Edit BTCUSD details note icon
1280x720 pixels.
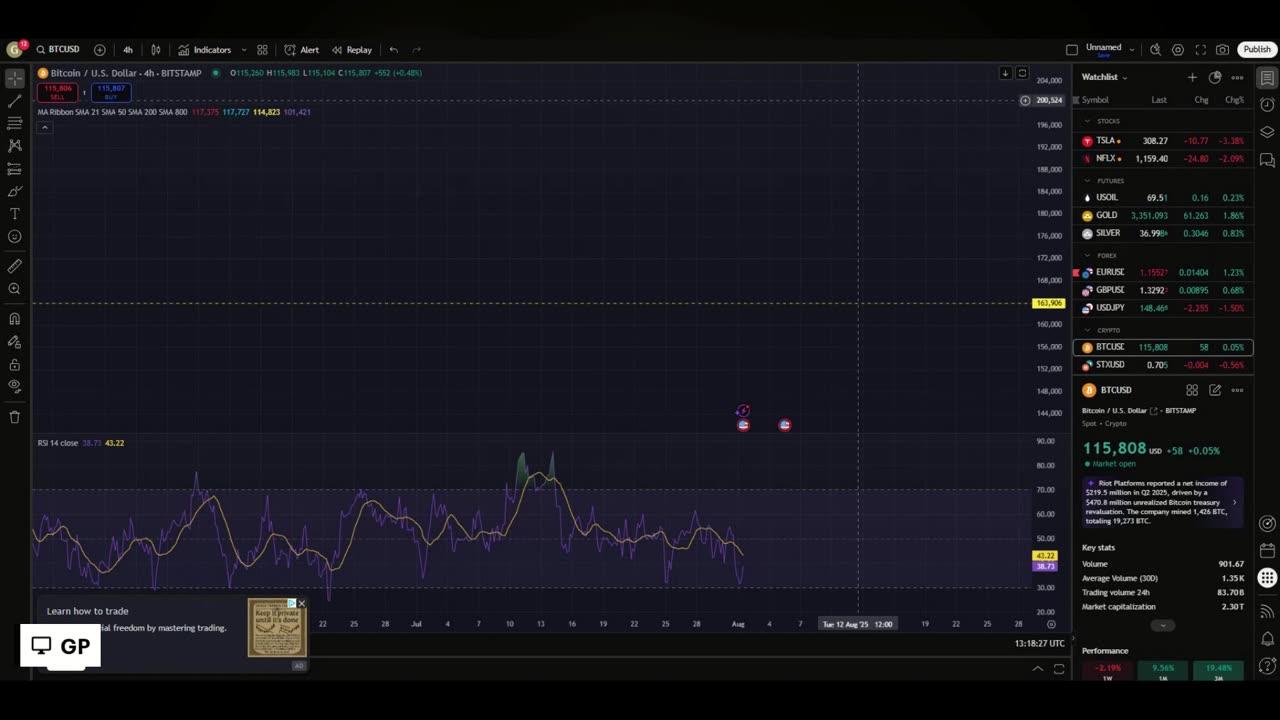tap(1215, 390)
